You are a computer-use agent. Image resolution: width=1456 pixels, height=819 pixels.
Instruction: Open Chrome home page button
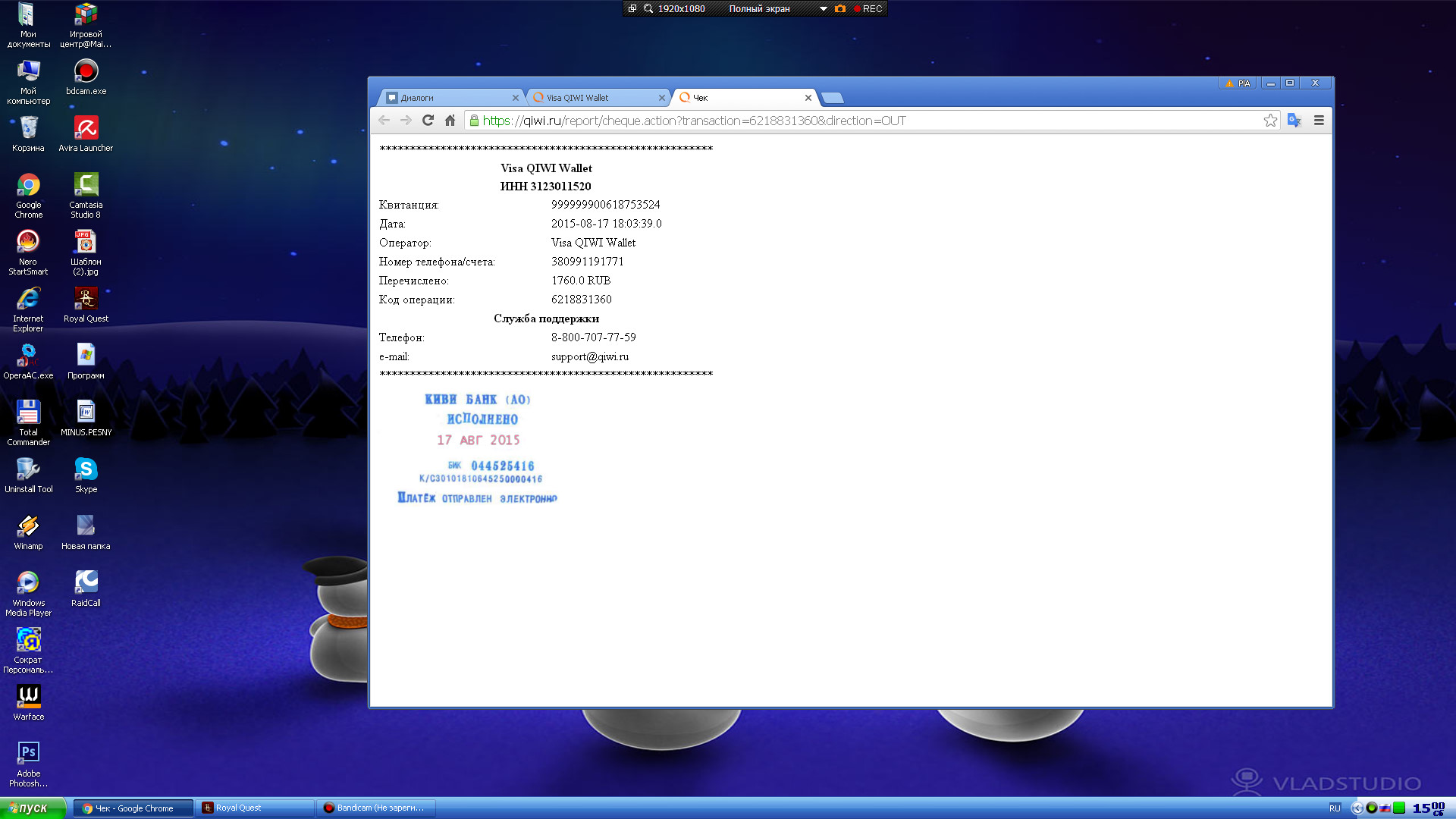(x=450, y=121)
